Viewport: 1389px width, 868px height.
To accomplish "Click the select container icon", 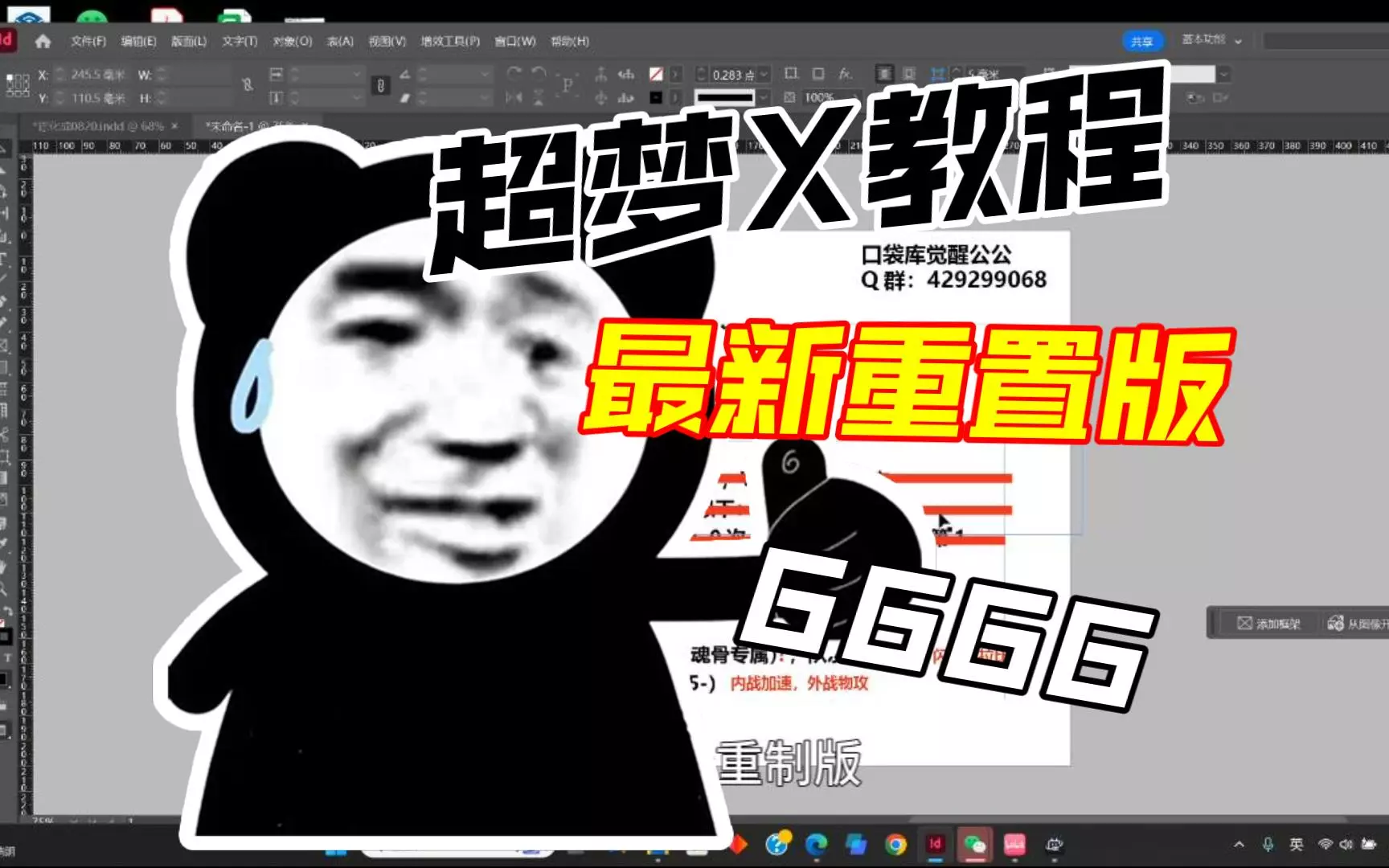I will tap(601, 74).
